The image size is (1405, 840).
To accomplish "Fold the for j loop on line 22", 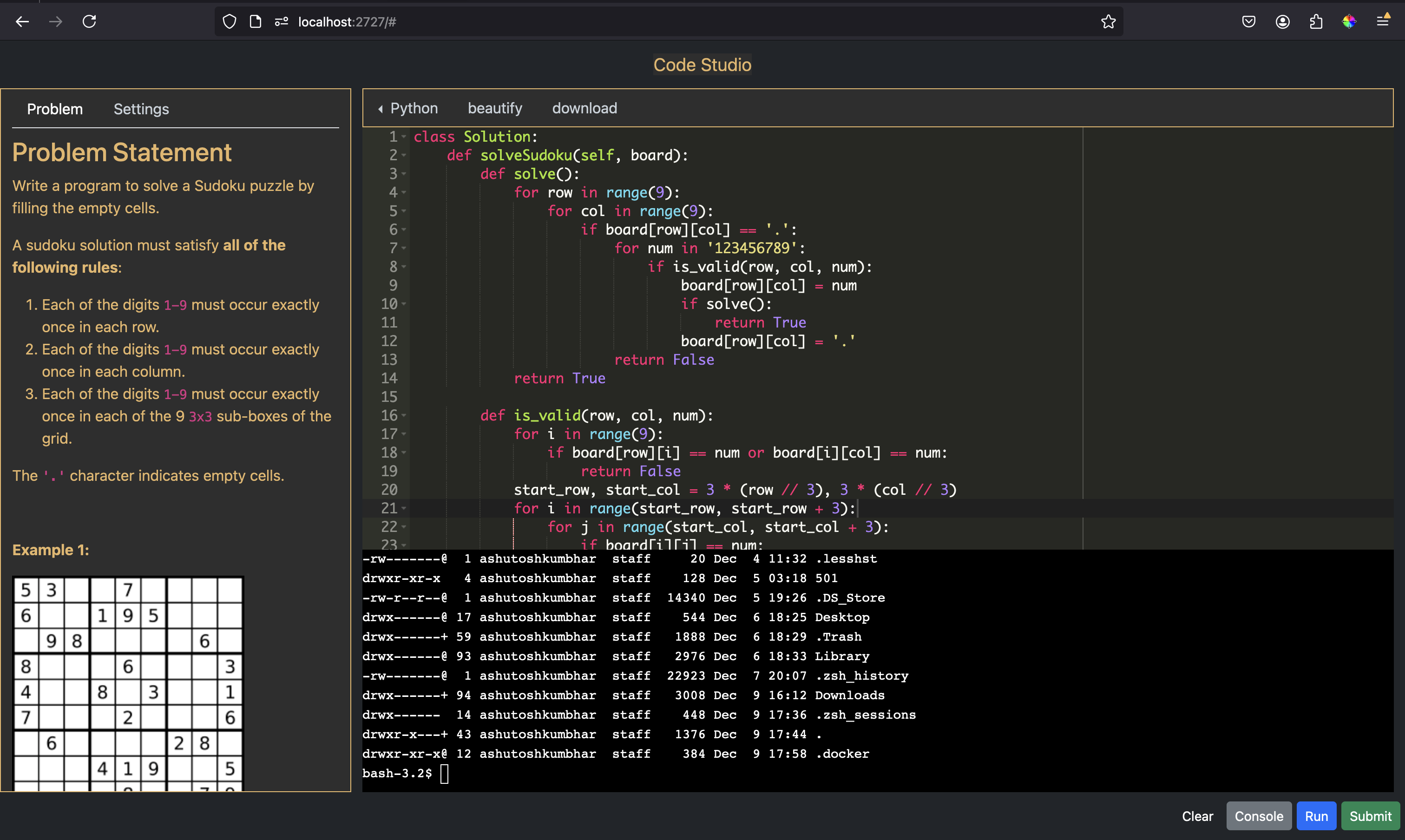I will (404, 527).
